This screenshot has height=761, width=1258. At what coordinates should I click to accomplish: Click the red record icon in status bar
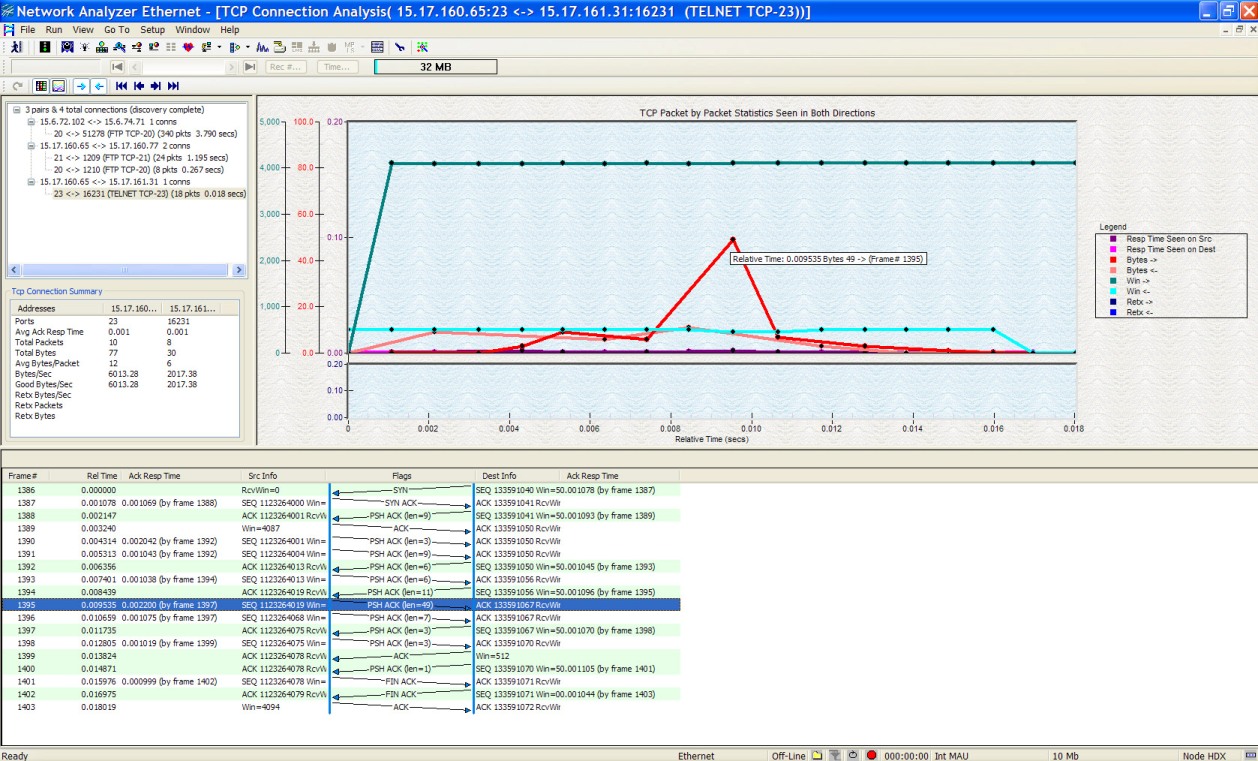click(871, 755)
